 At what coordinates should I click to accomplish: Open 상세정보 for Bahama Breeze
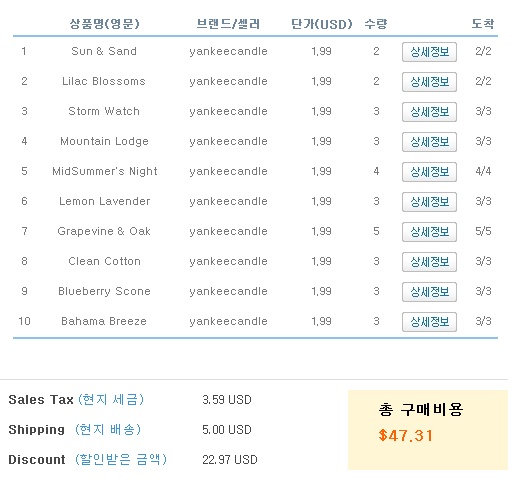(429, 322)
